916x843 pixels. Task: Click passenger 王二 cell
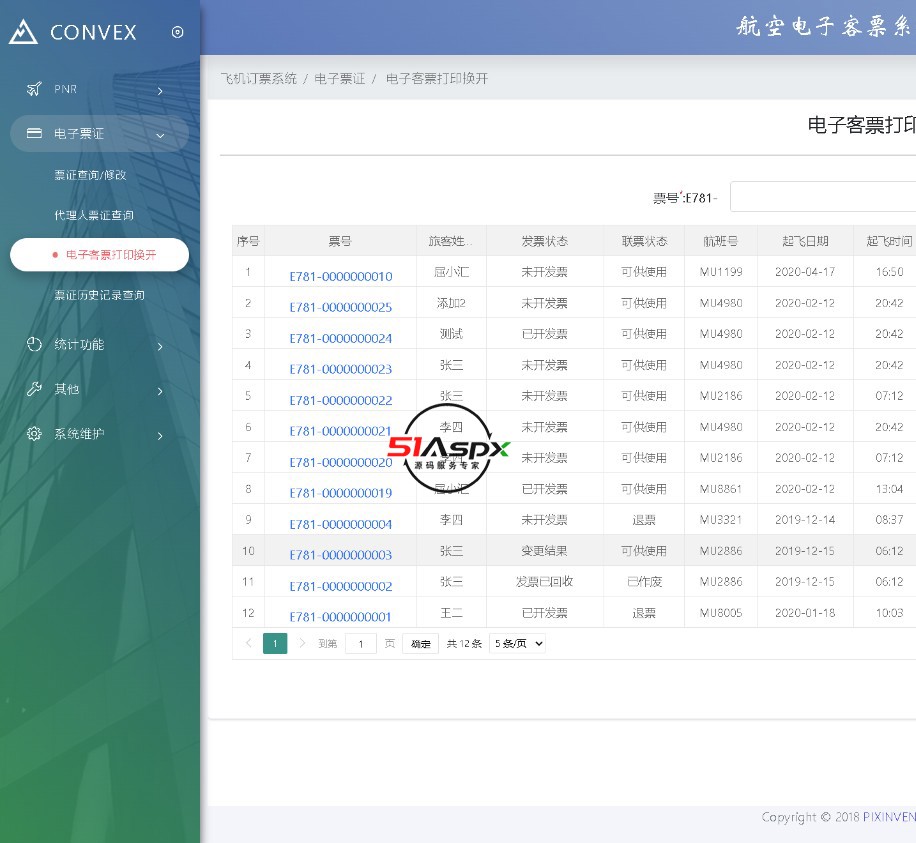click(x=451, y=612)
